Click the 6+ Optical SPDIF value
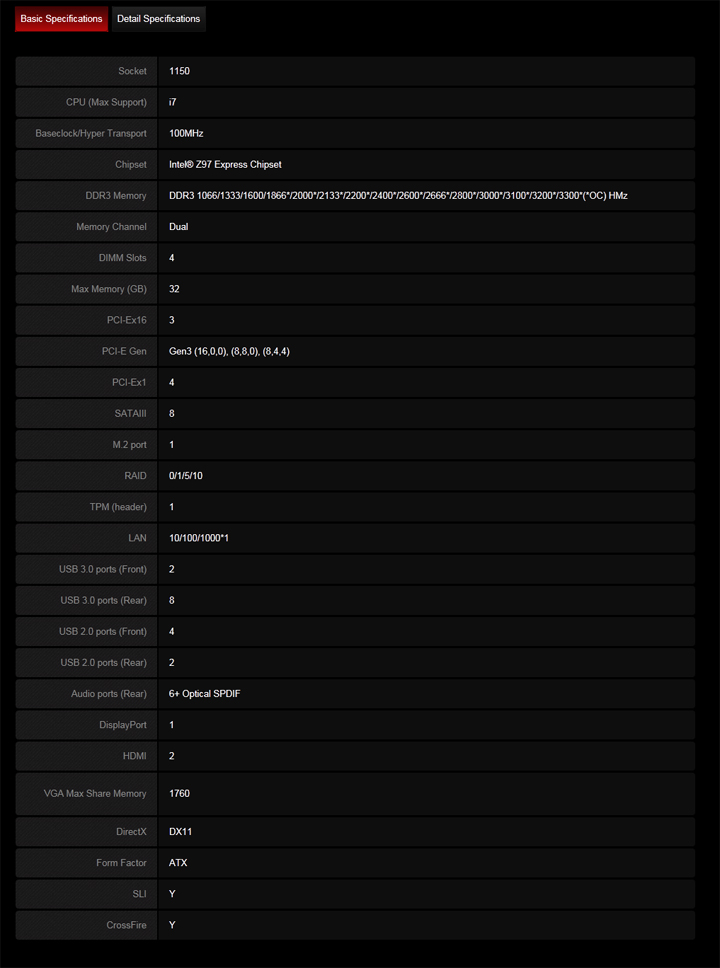 [204, 694]
